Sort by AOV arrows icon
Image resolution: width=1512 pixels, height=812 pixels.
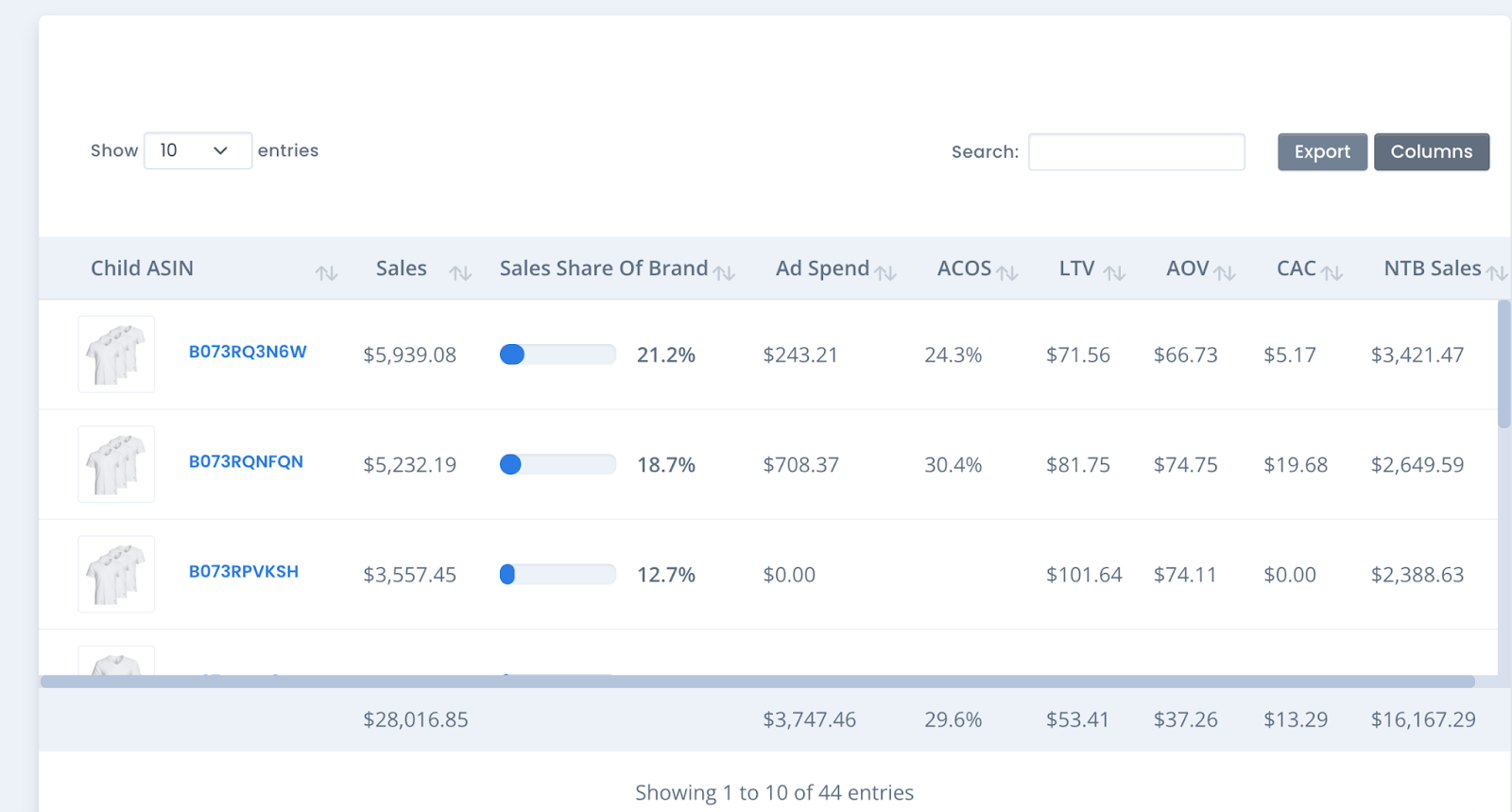pyautogui.click(x=1225, y=273)
